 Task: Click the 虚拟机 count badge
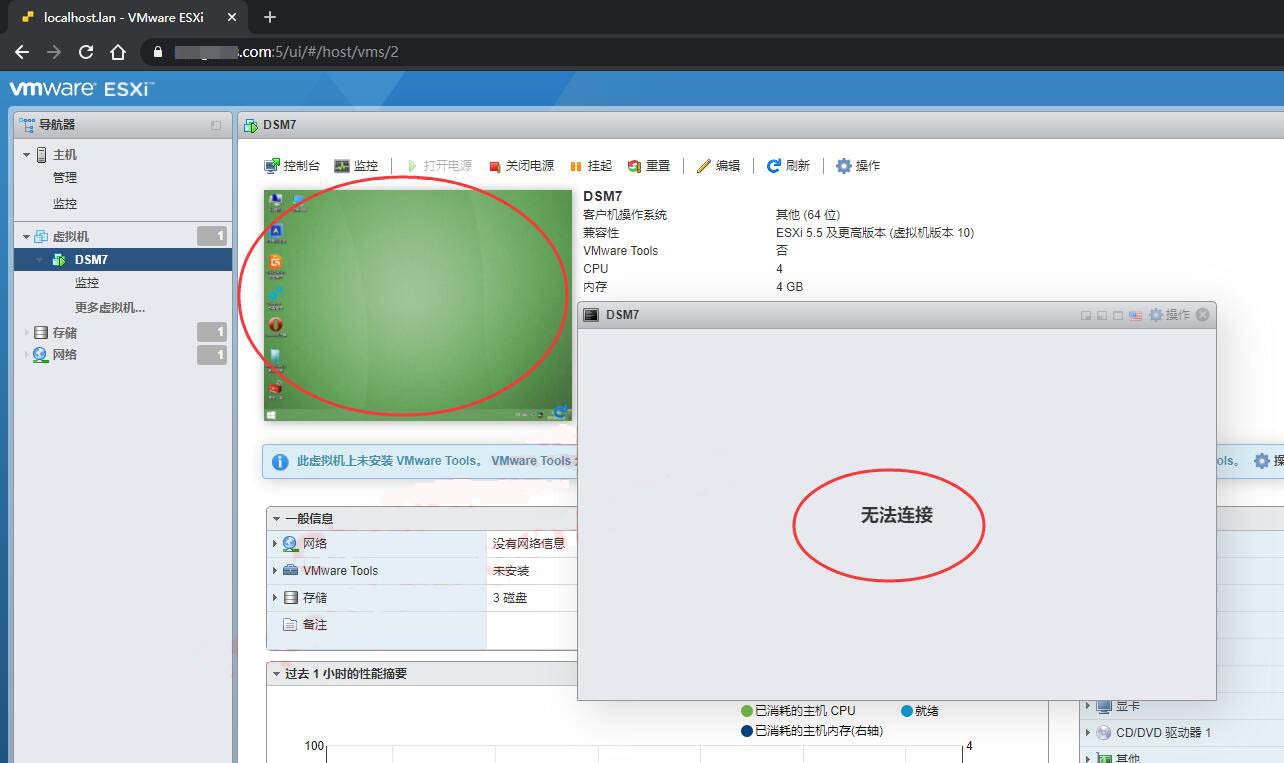point(212,236)
